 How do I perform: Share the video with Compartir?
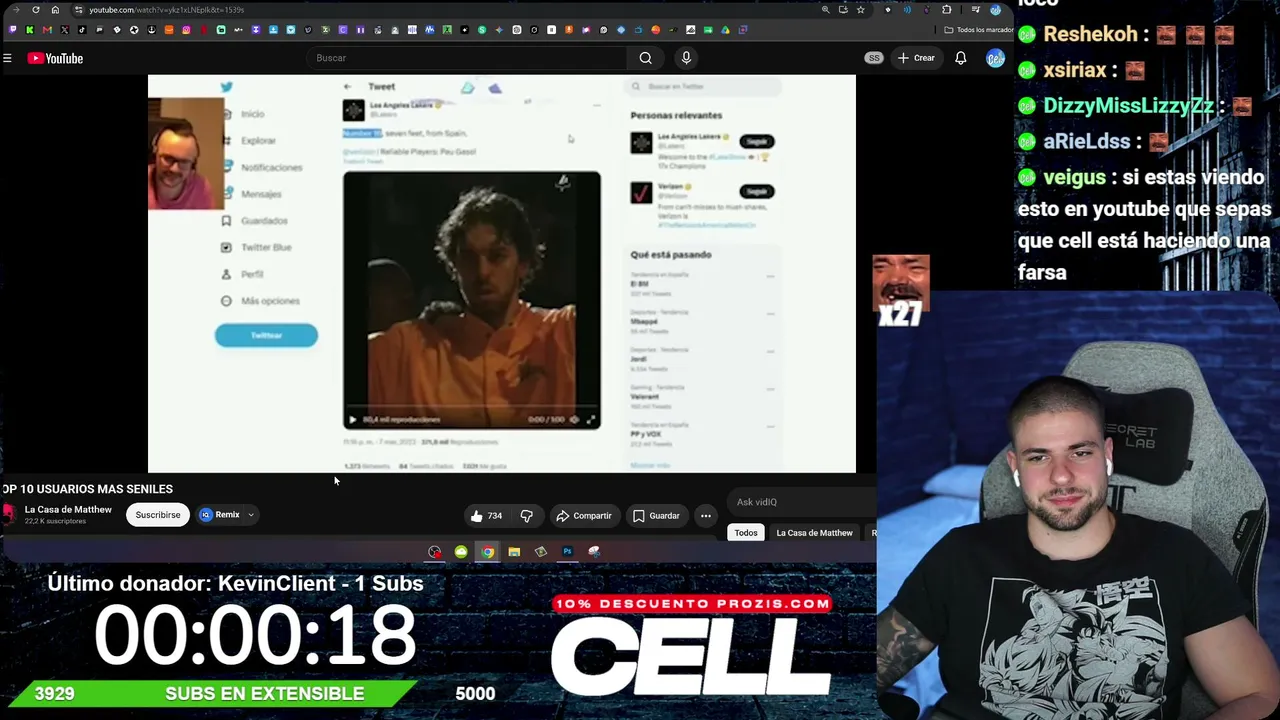[x=584, y=516]
